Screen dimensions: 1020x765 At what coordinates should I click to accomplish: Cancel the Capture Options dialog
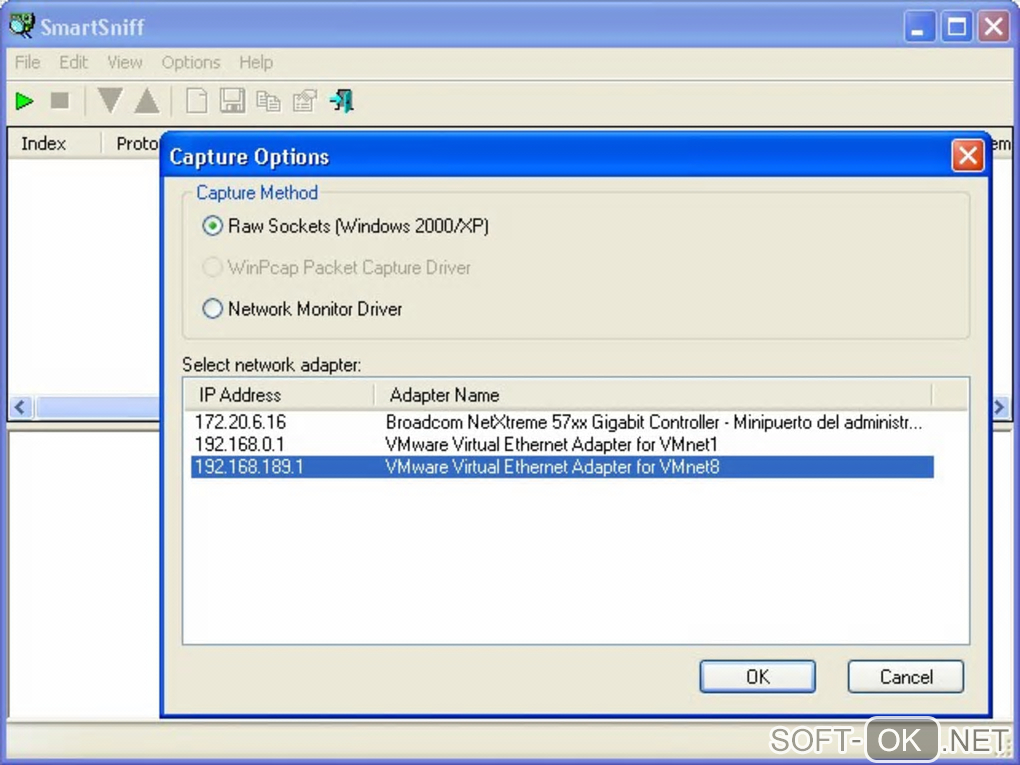coord(906,677)
